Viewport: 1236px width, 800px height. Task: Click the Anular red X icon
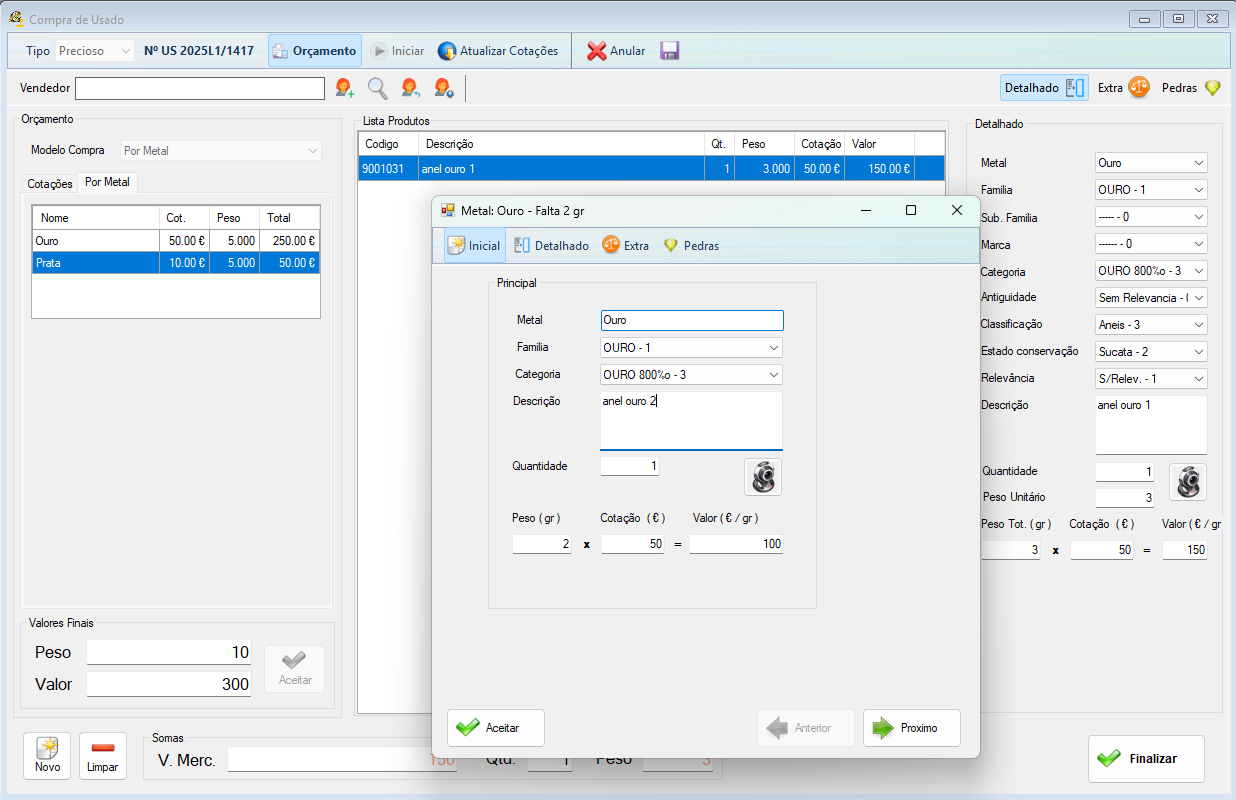(x=596, y=51)
